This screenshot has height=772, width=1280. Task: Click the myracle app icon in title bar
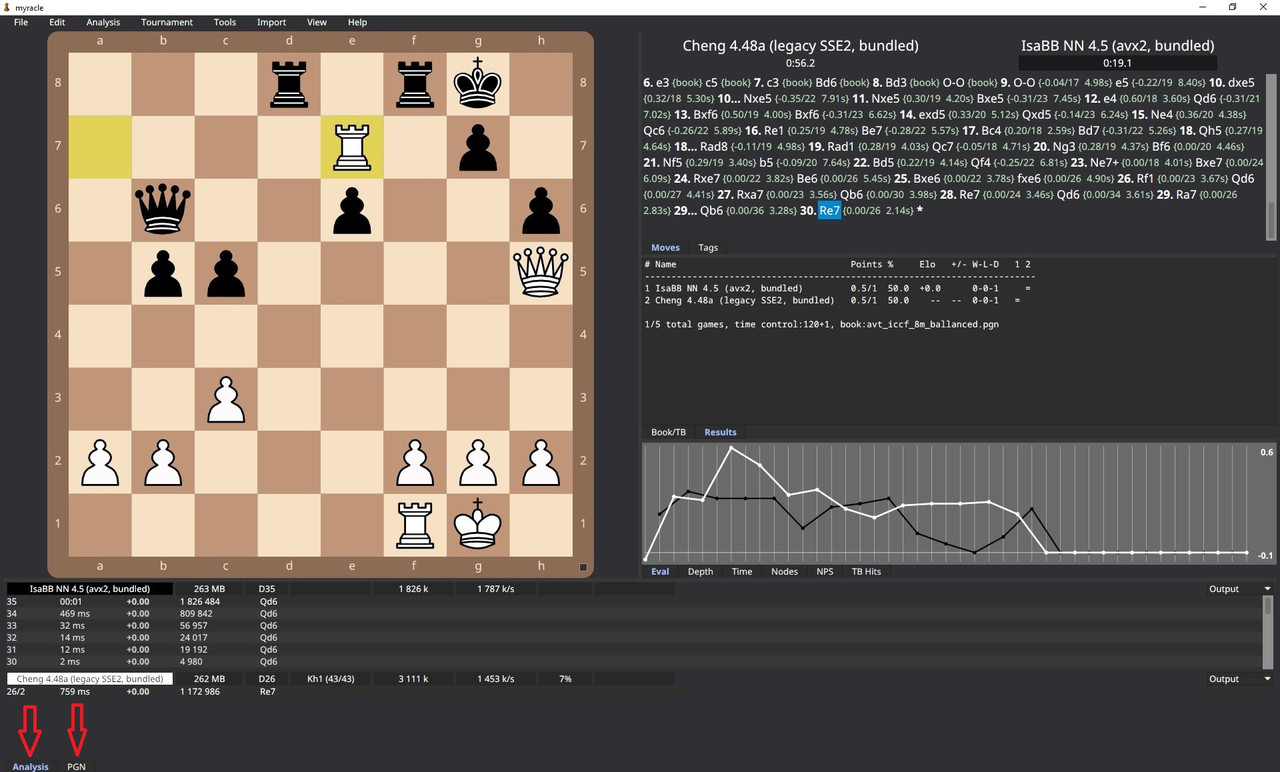click(x=8, y=7)
